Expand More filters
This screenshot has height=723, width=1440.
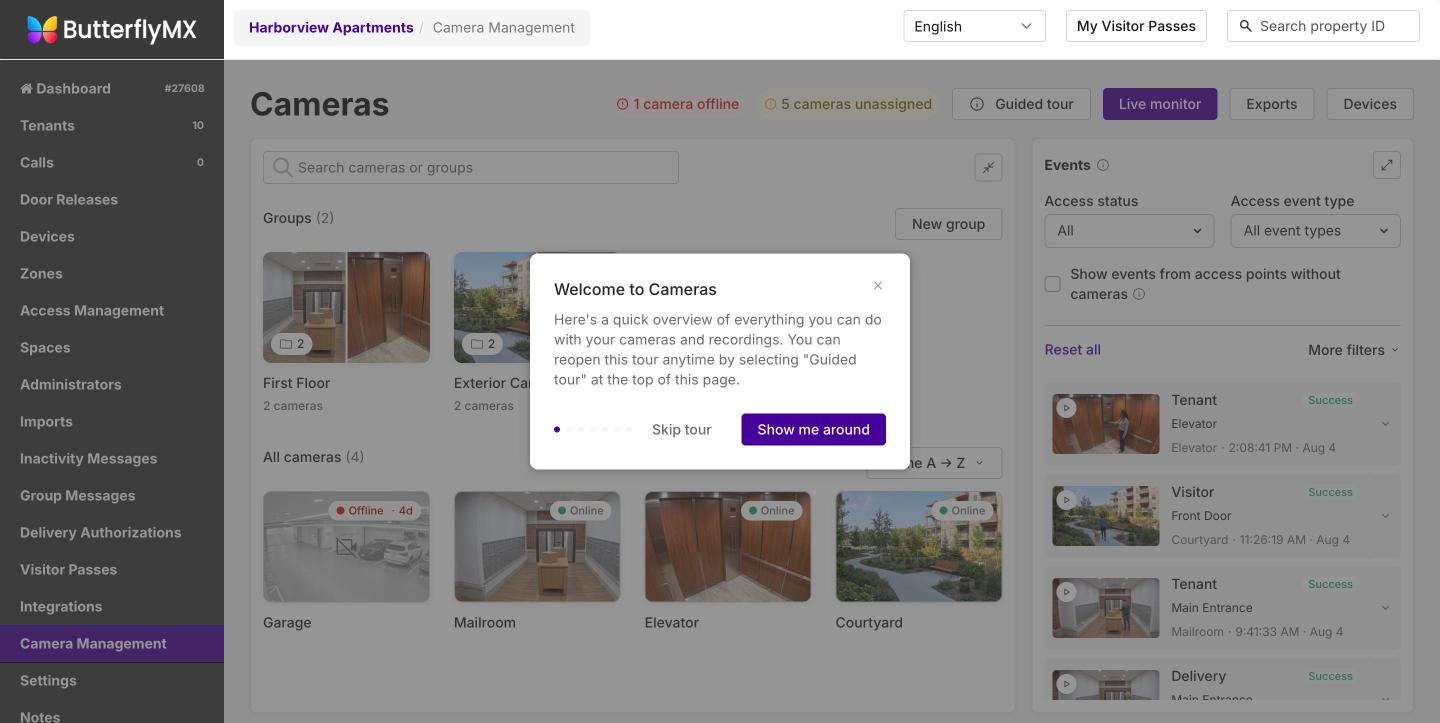[1354, 350]
